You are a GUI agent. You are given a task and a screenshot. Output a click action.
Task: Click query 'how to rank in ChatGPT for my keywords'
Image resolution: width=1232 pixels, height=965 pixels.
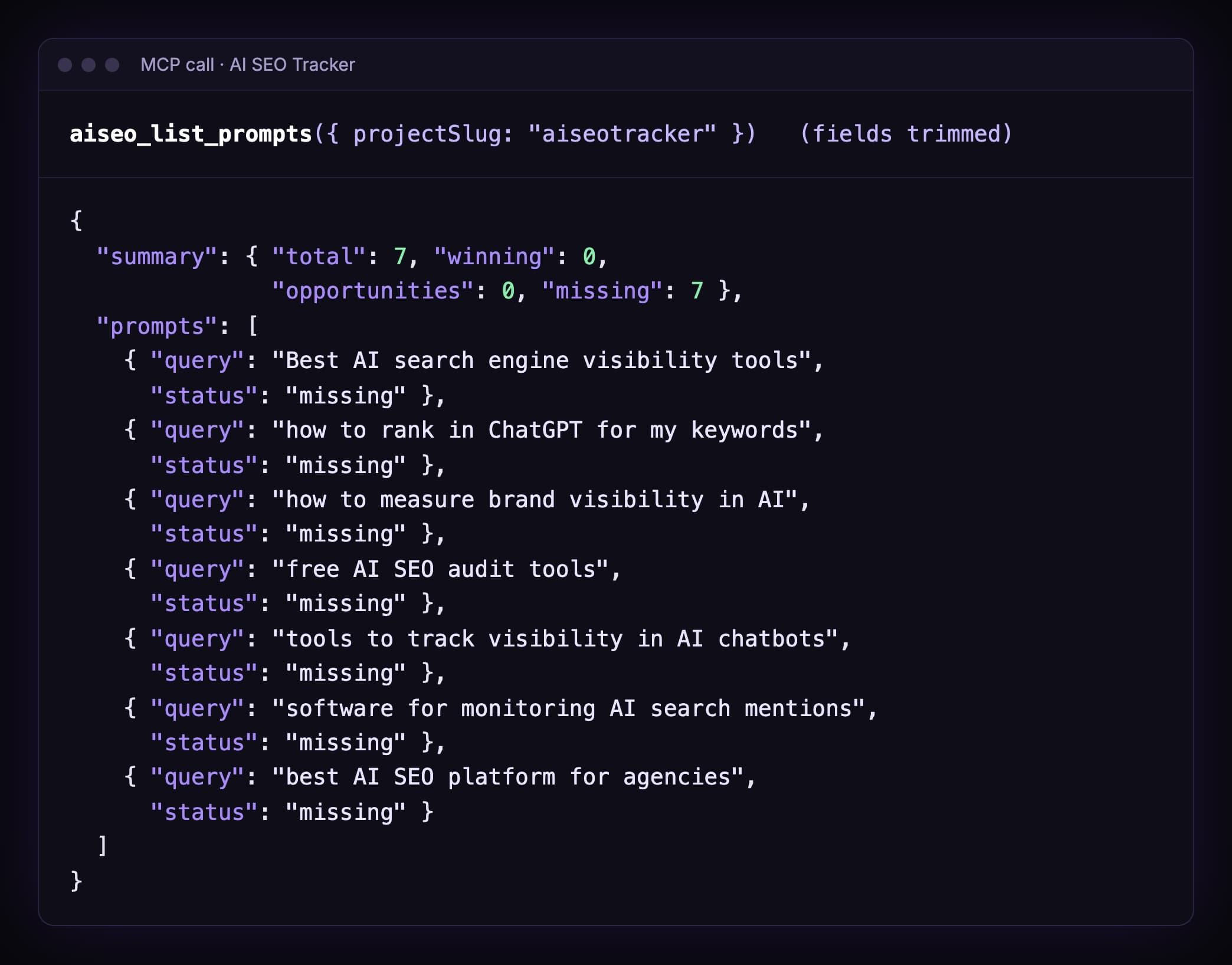point(542,431)
